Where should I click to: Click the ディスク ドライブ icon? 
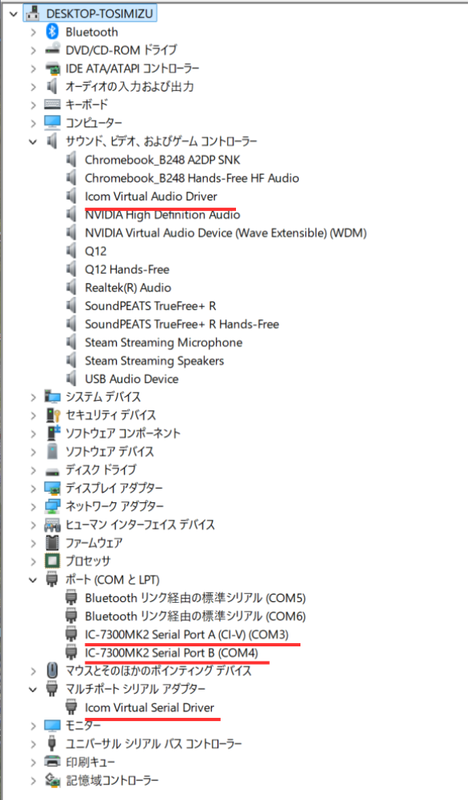(x=52, y=470)
